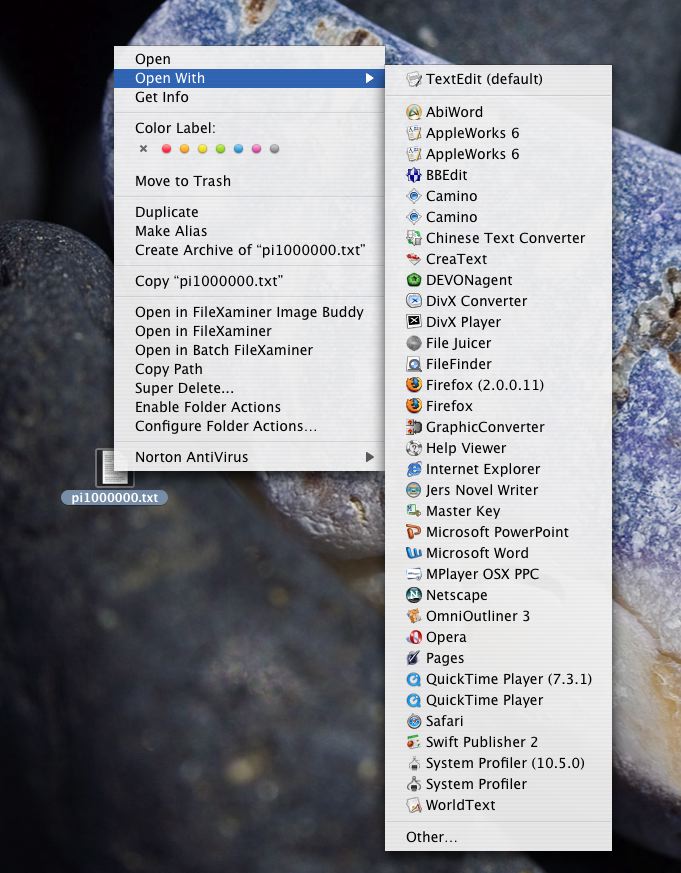The height and width of the screenshot is (873, 681).
Task: Select Duplicate from the context menu
Action: point(249,212)
